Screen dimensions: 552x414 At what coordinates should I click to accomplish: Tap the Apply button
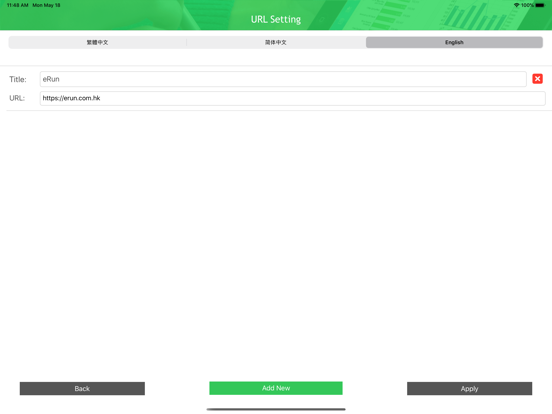point(469,388)
